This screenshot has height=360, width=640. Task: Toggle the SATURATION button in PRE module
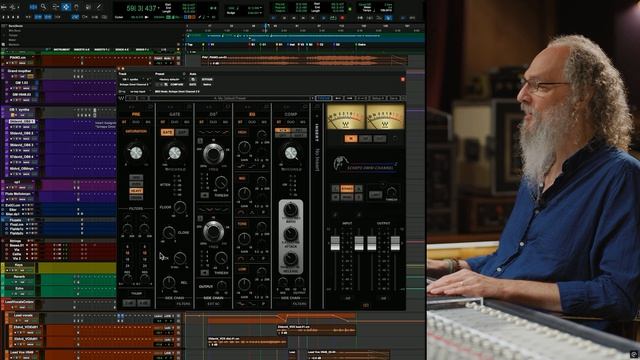[136, 132]
